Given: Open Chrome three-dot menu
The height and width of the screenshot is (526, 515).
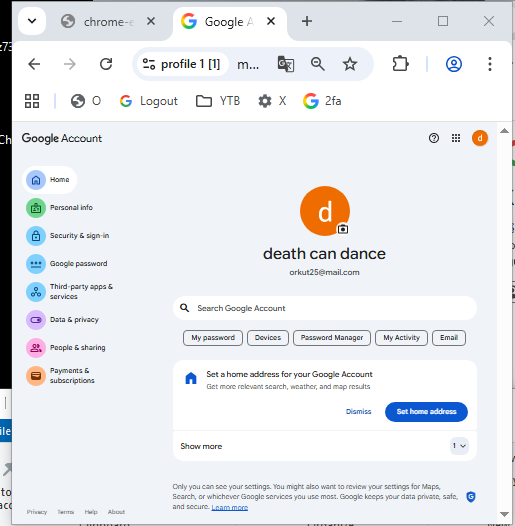Looking at the screenshot, I should [490, 64].
